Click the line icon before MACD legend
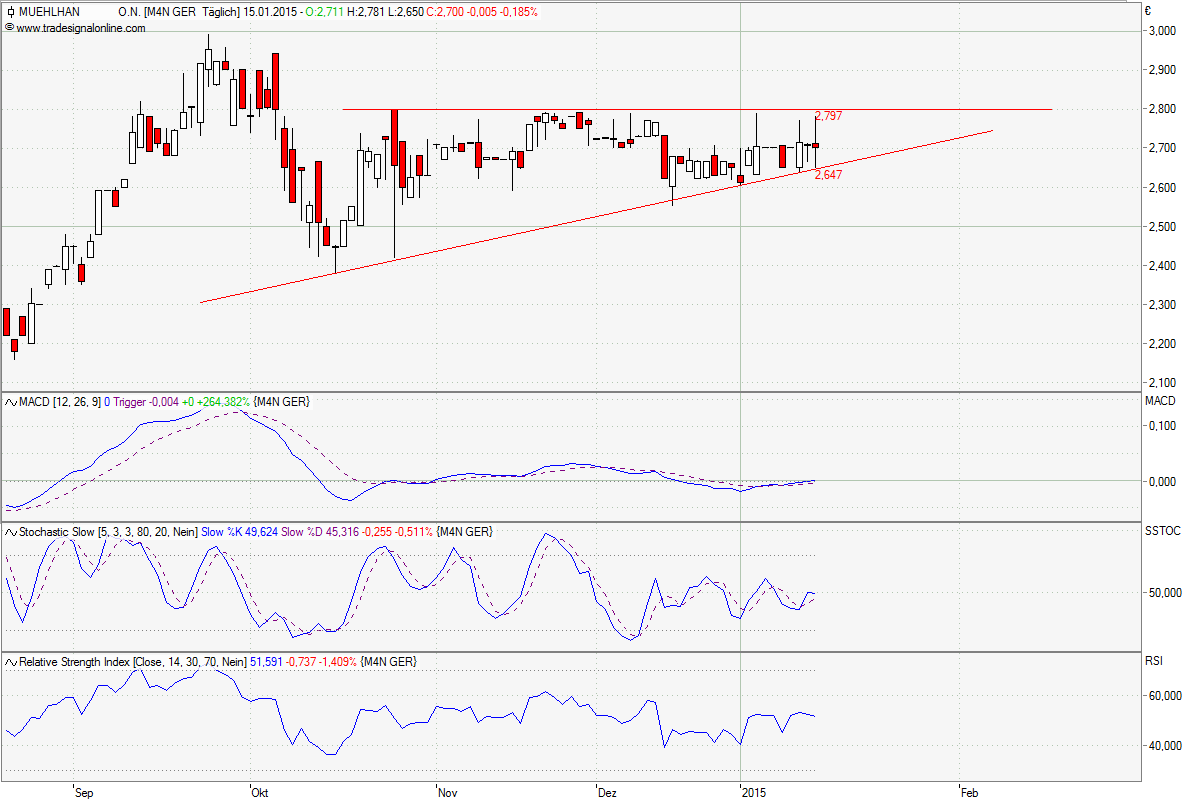Screen dimensions: 1200x800 [x=10, y=402]
